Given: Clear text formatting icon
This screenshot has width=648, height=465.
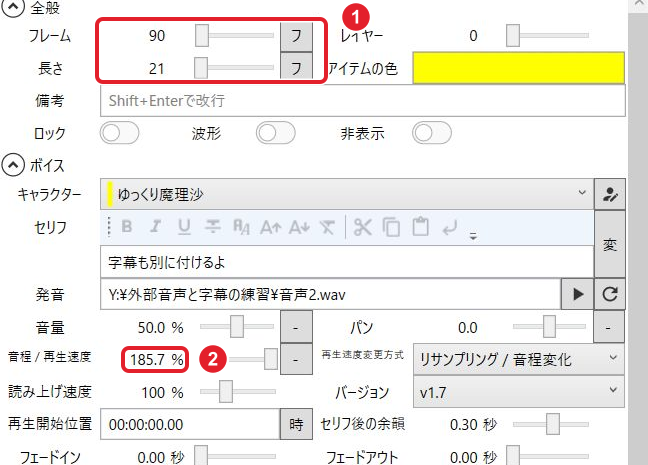Looking at the screenshot, I should pyautogui.click(x=327, y=227).
